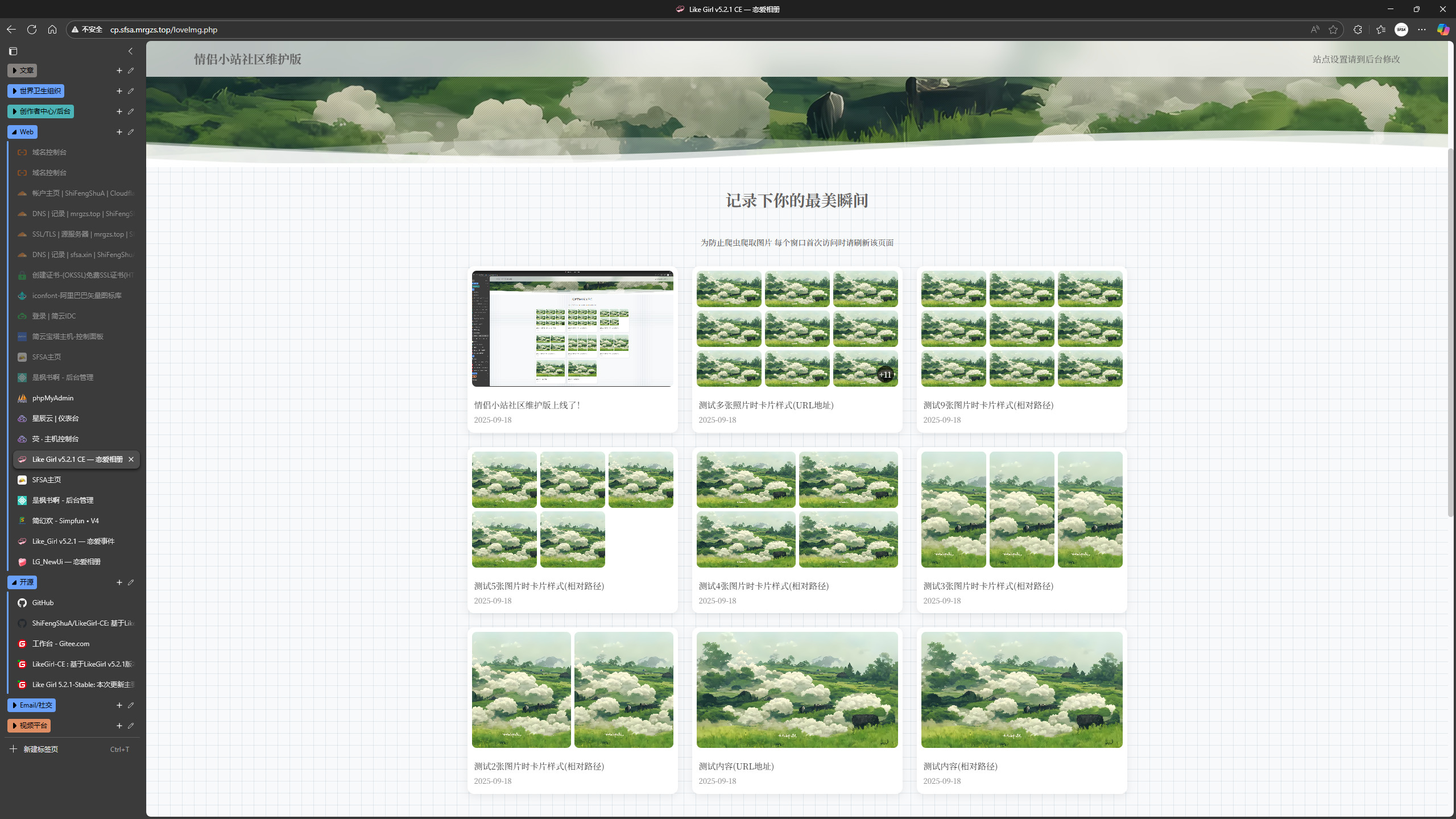
Task: Click the 情侣小站社区维护版 site title link
Action: click(x=247, y=59)
